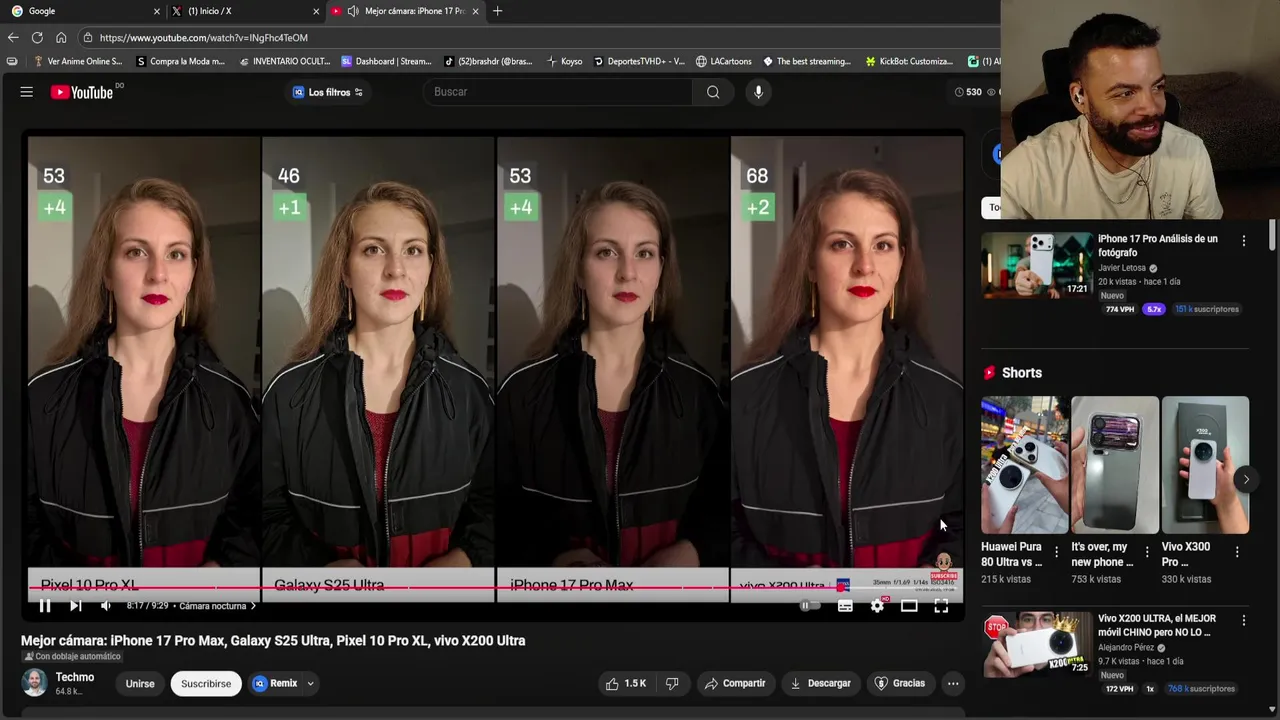Open 'Ver Anime Online S...' bookmark
The width and height of the screenshot is (1280, 720).
click(78, 61)
